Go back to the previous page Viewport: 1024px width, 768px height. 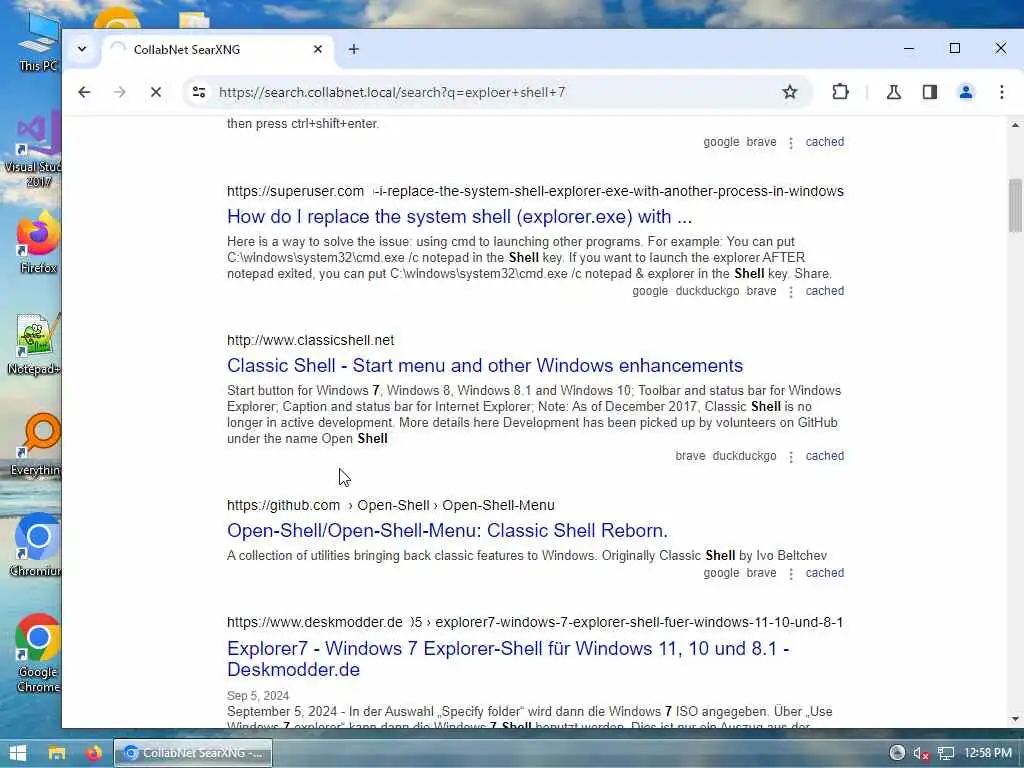(x=84, y=92)
